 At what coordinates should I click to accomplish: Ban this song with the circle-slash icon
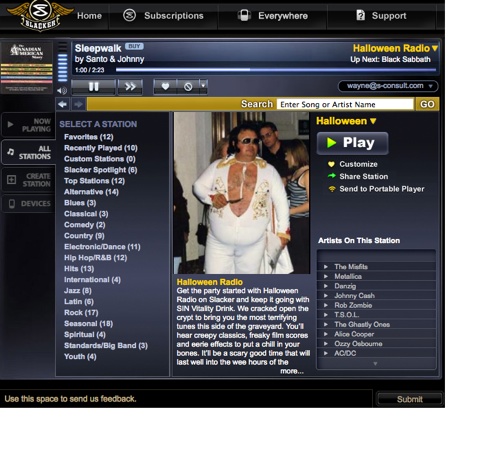pos(188,87)
